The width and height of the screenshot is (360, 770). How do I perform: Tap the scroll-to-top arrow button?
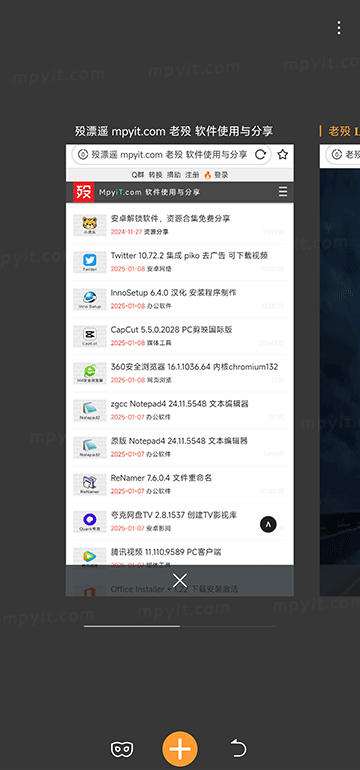[x=268, y=524]
